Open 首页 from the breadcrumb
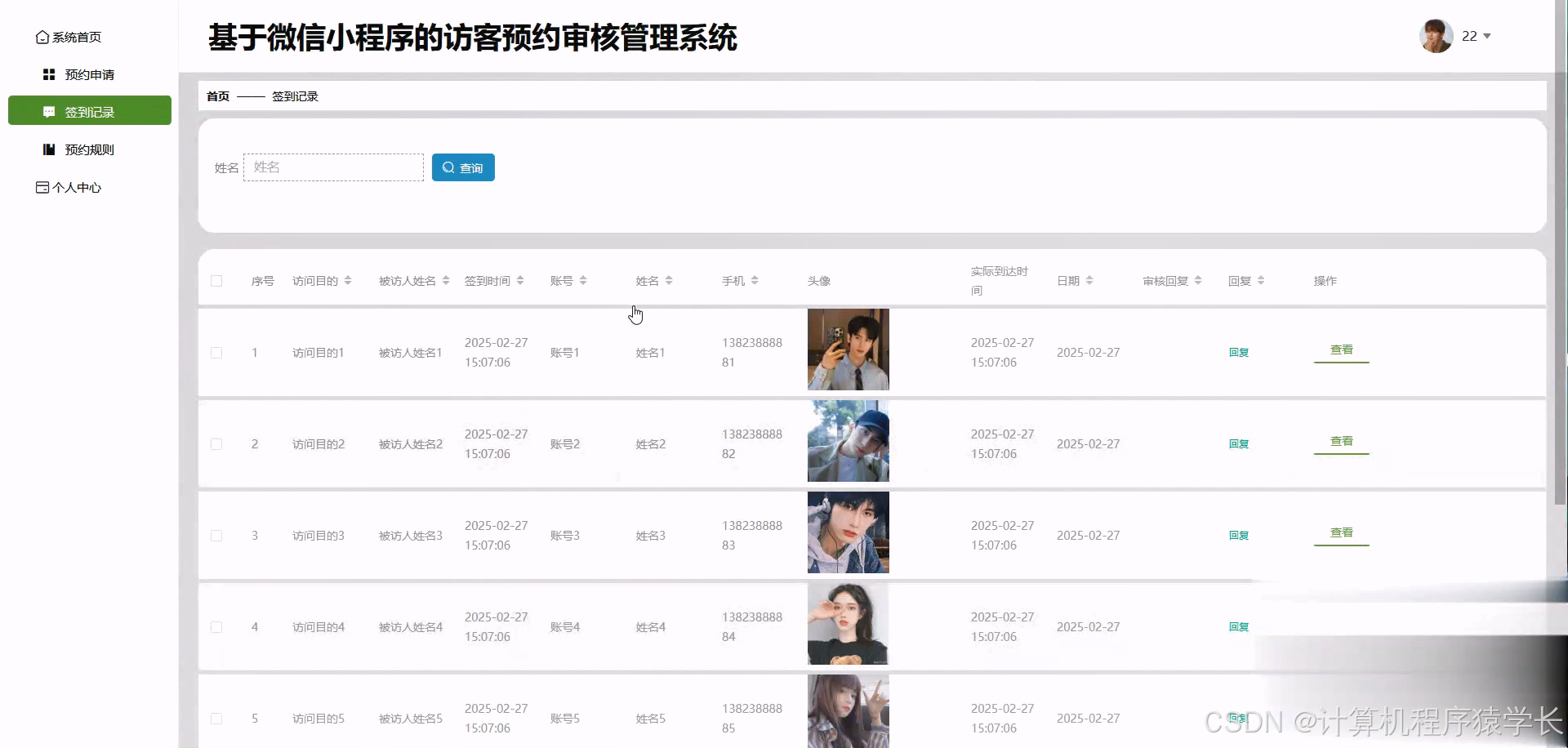Screen dimensions: 1568x748 217,96
